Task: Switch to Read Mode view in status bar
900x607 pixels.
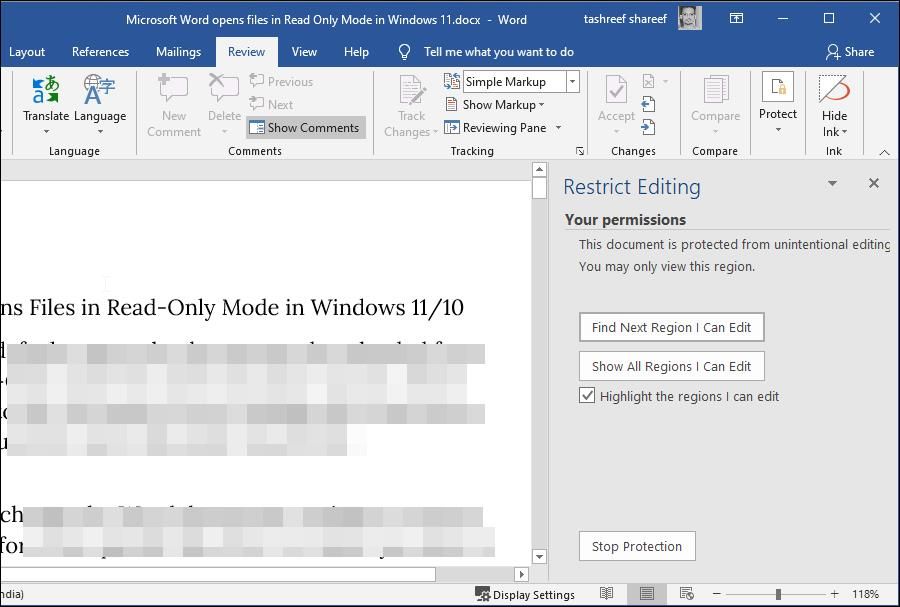Action: (606, 594)
